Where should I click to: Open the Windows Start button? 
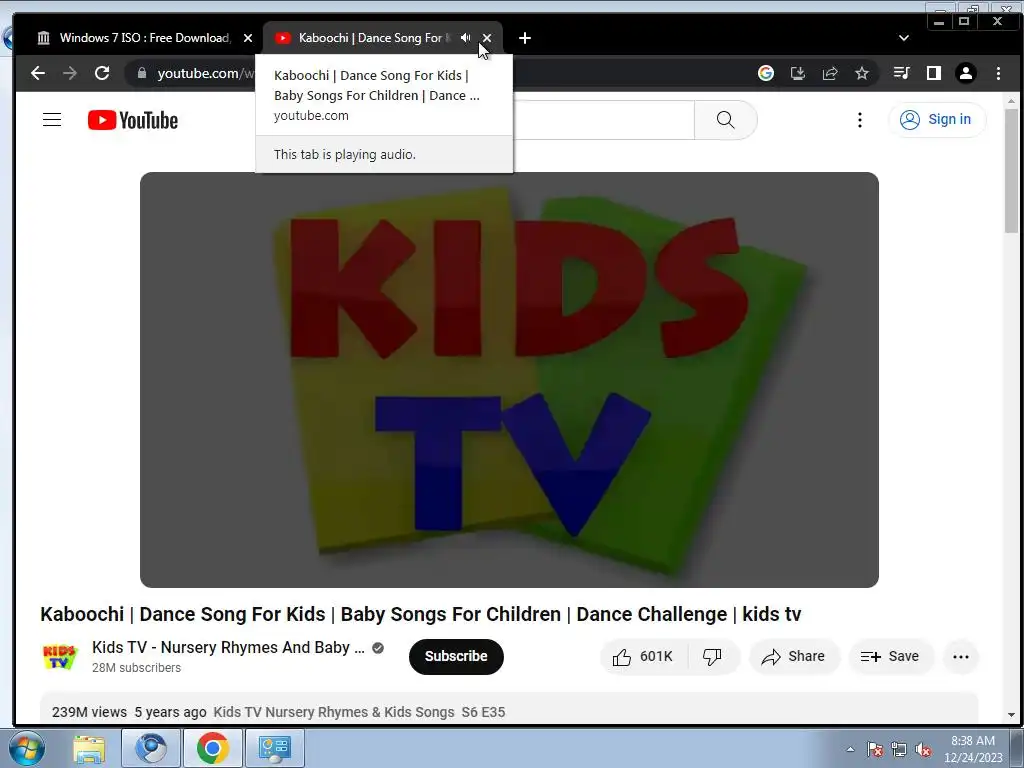tap(26, 748)
